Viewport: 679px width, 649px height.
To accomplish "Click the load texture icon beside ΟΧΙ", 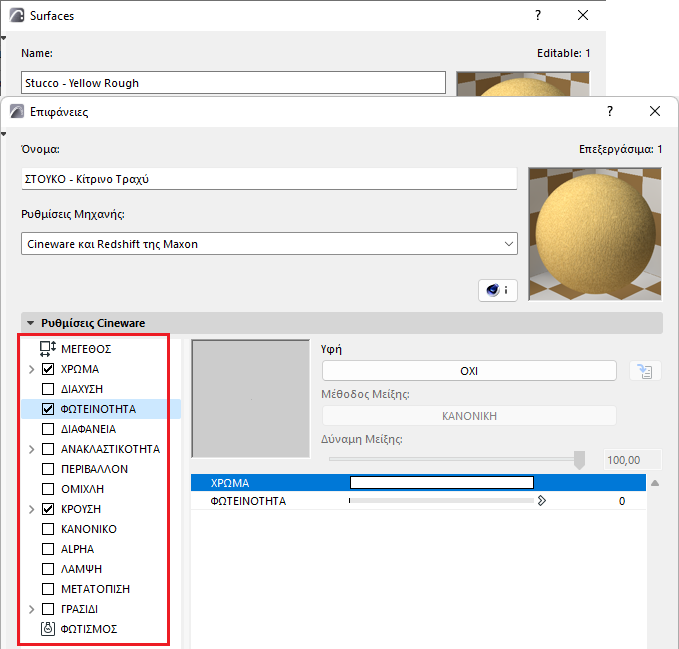I will point(645,371).
